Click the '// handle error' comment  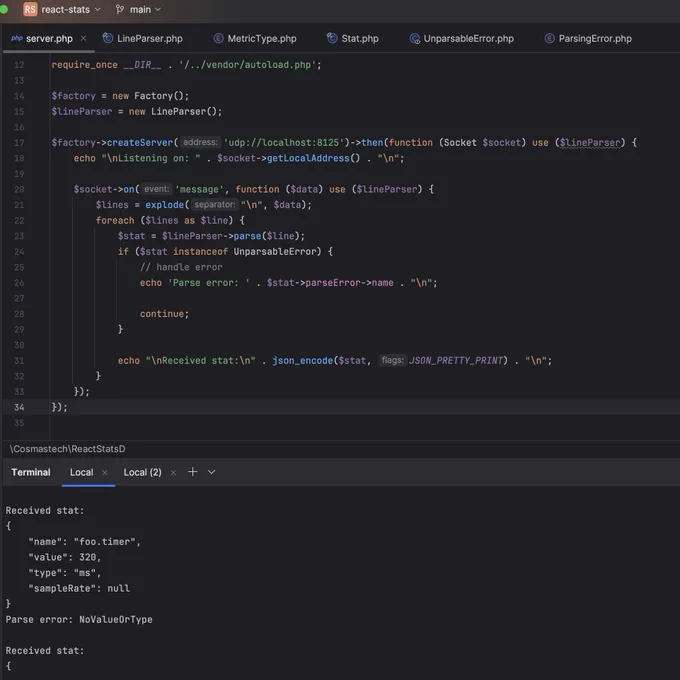[x=181, y=267]
